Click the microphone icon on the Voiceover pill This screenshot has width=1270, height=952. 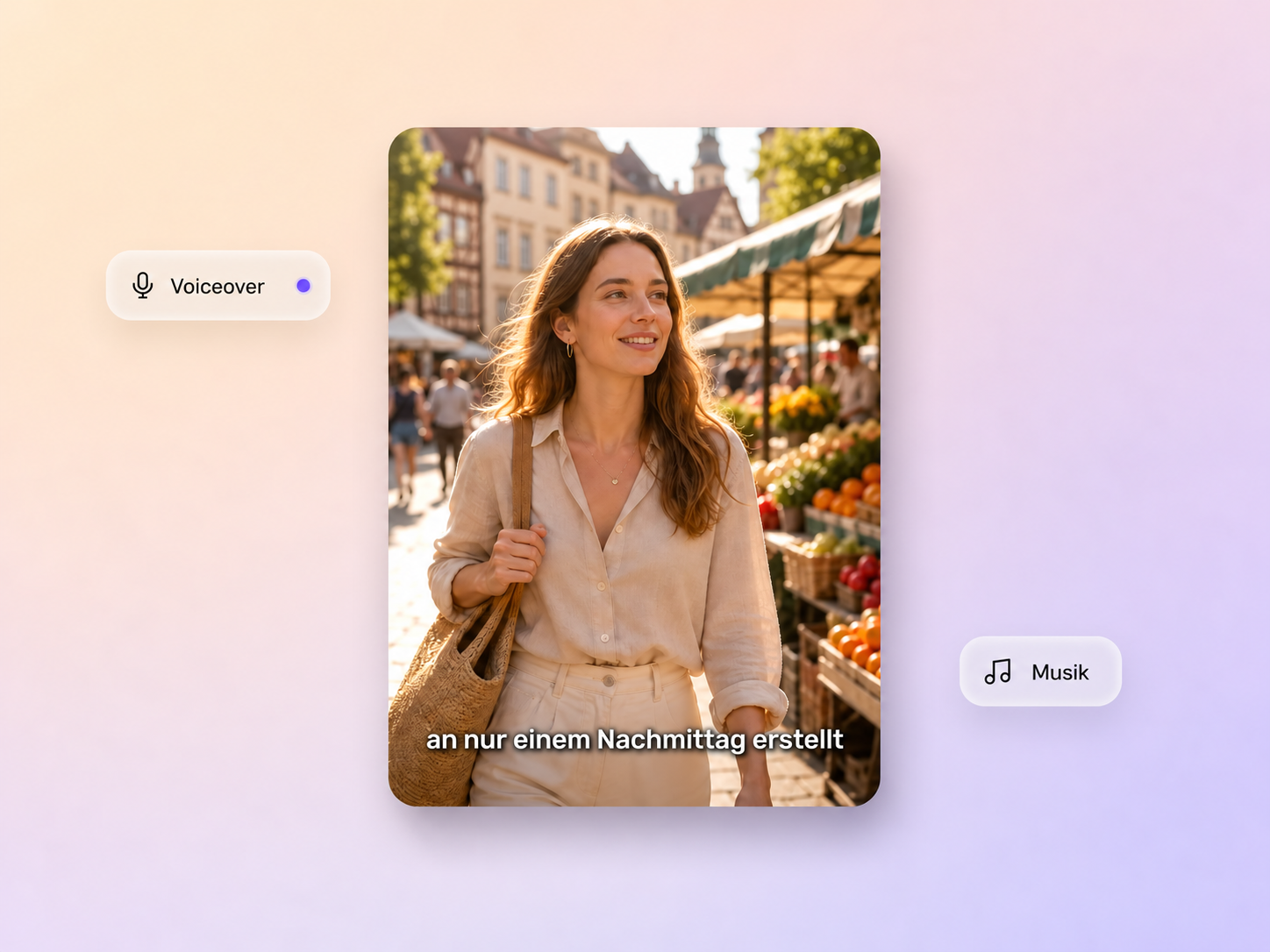click(x=143, y=286)
